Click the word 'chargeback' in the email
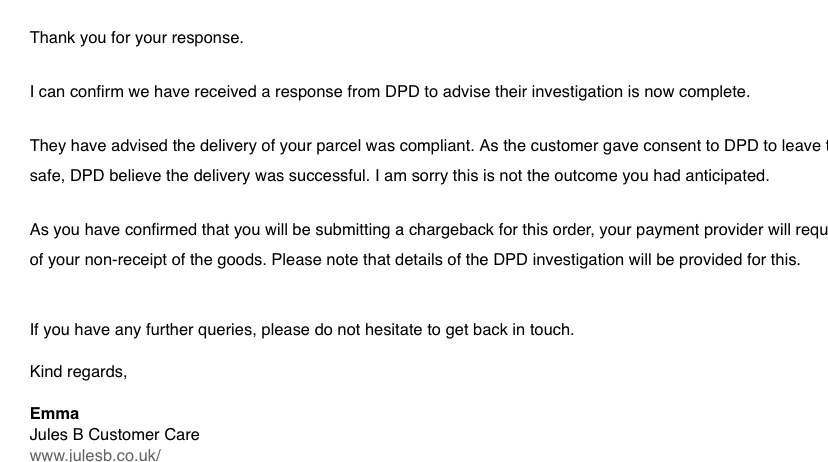 tap(451, 230)
